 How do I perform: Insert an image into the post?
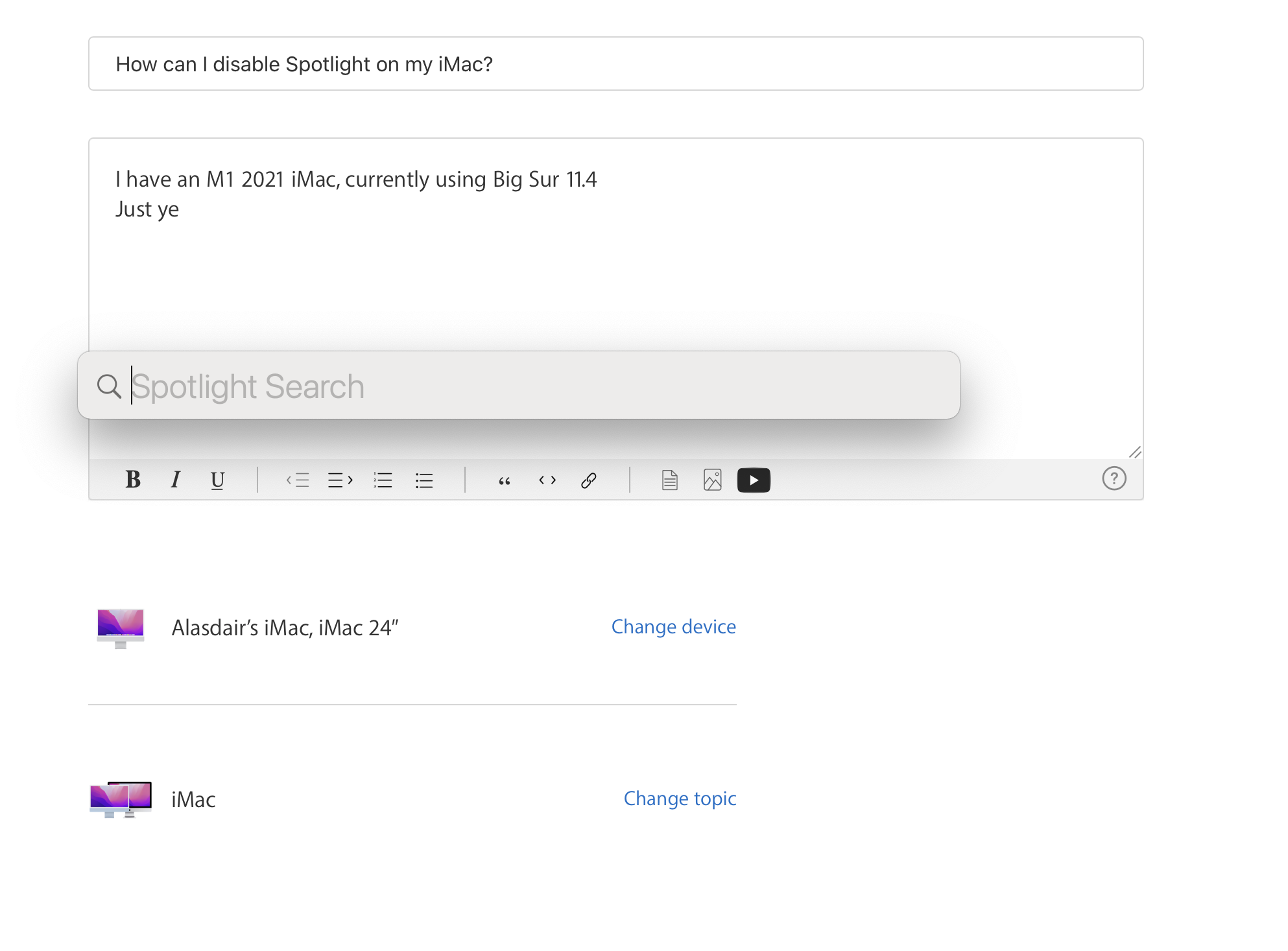[712, 480]
